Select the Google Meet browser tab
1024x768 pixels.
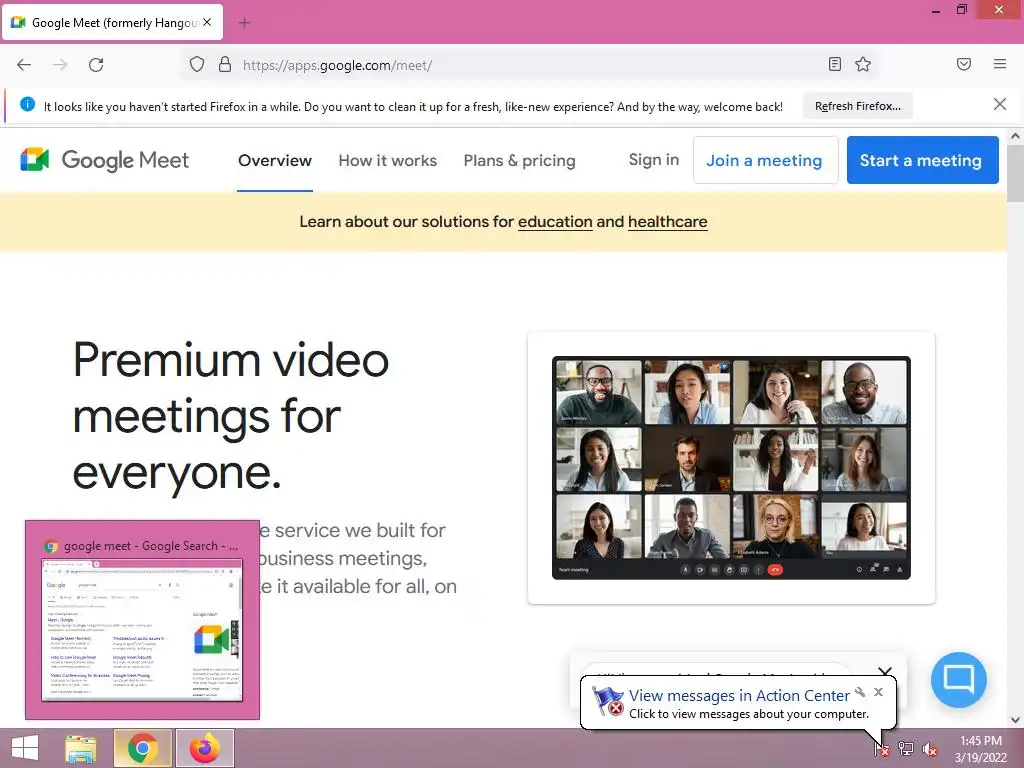coord(112,23)
